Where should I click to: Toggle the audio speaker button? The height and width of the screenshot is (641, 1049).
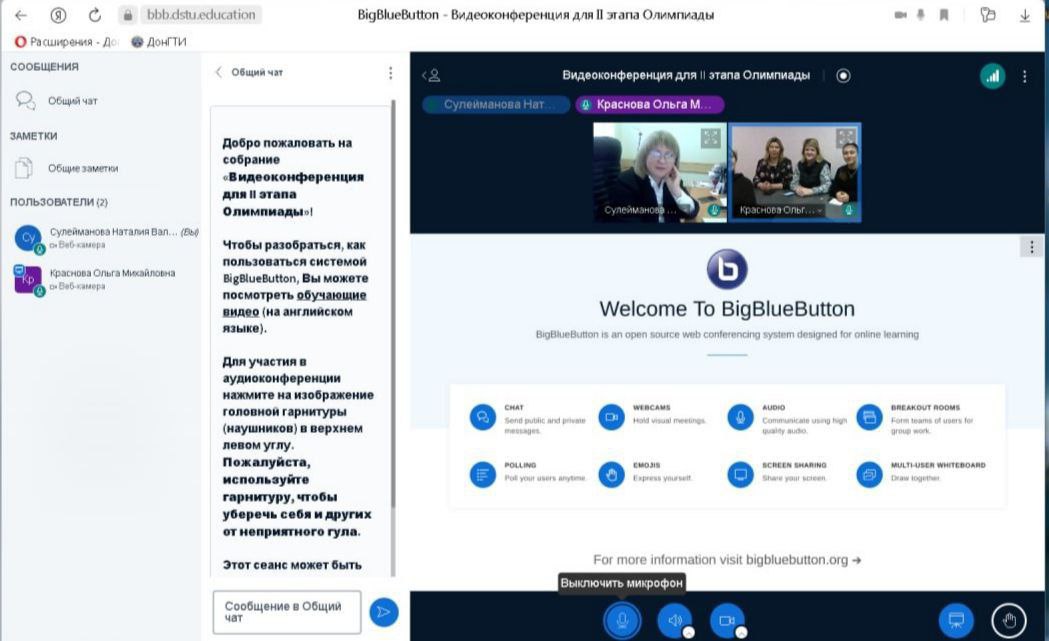point(674,620)
